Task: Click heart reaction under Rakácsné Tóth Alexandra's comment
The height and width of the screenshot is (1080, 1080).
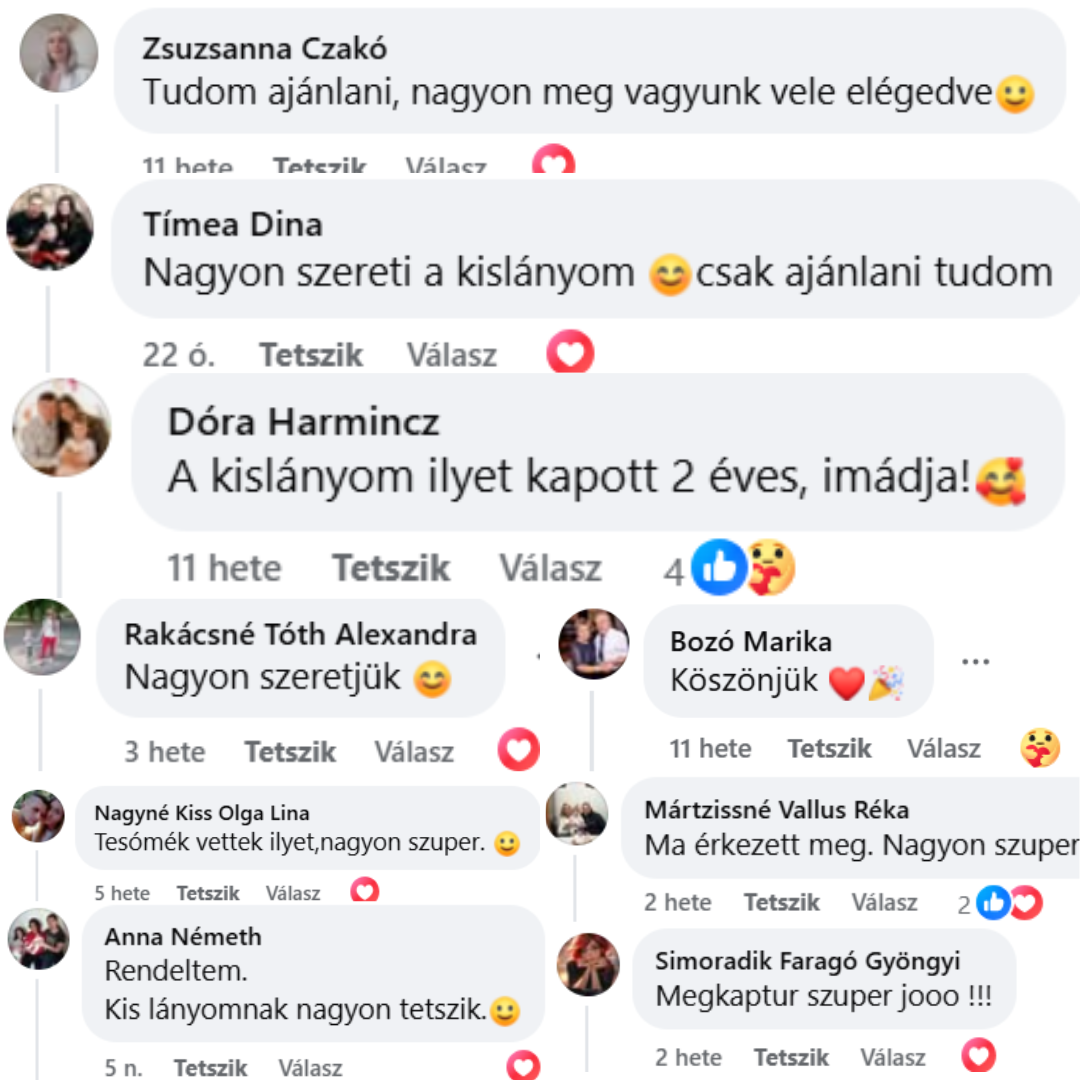Action: pyautogui.click(x=519, y=749)
